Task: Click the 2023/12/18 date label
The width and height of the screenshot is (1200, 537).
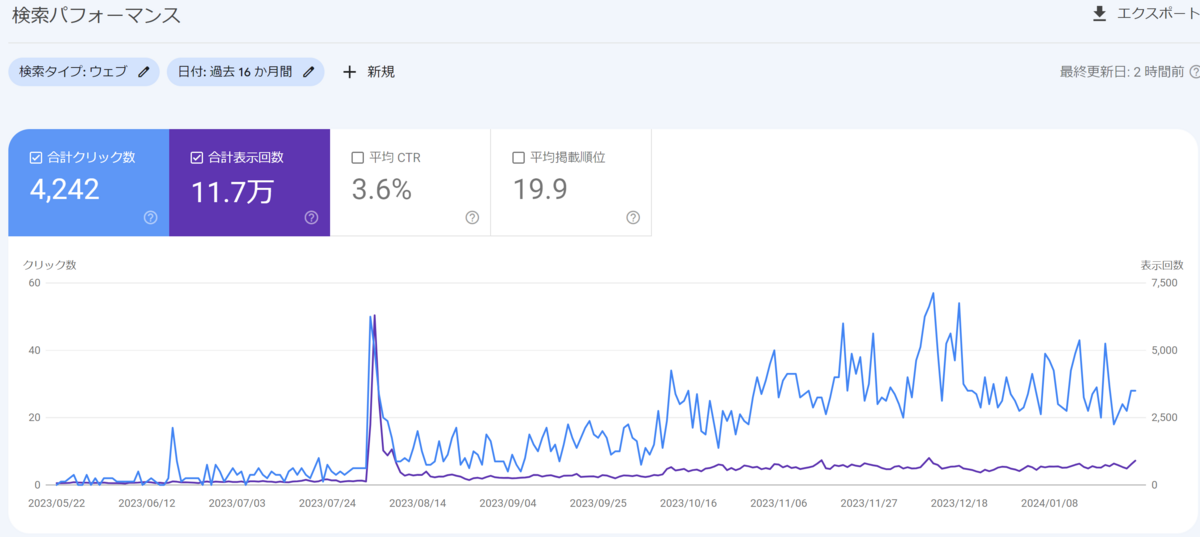Action: (x=959, y=503)
